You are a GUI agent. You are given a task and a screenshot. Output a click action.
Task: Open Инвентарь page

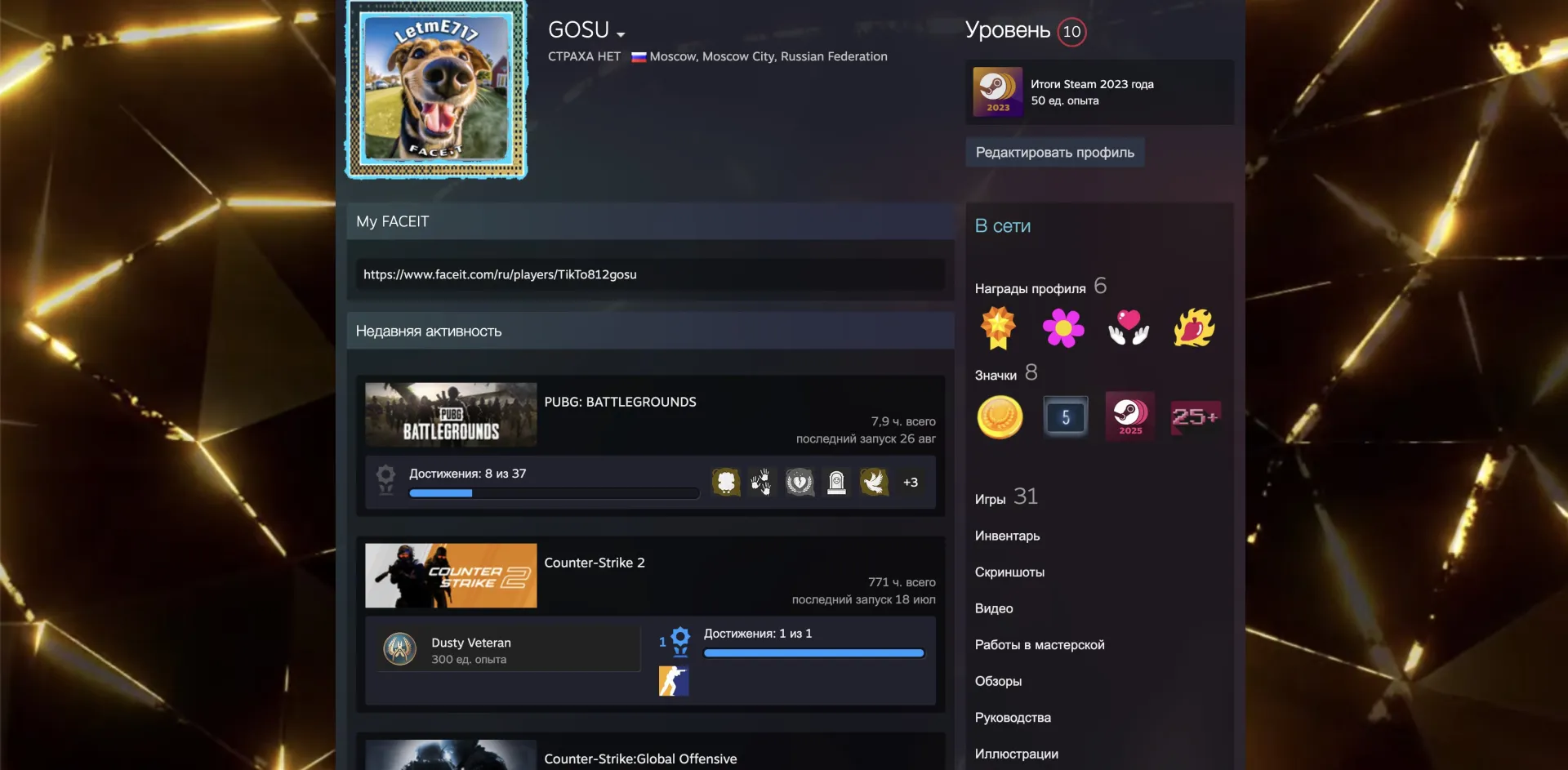pos(1007,536)
